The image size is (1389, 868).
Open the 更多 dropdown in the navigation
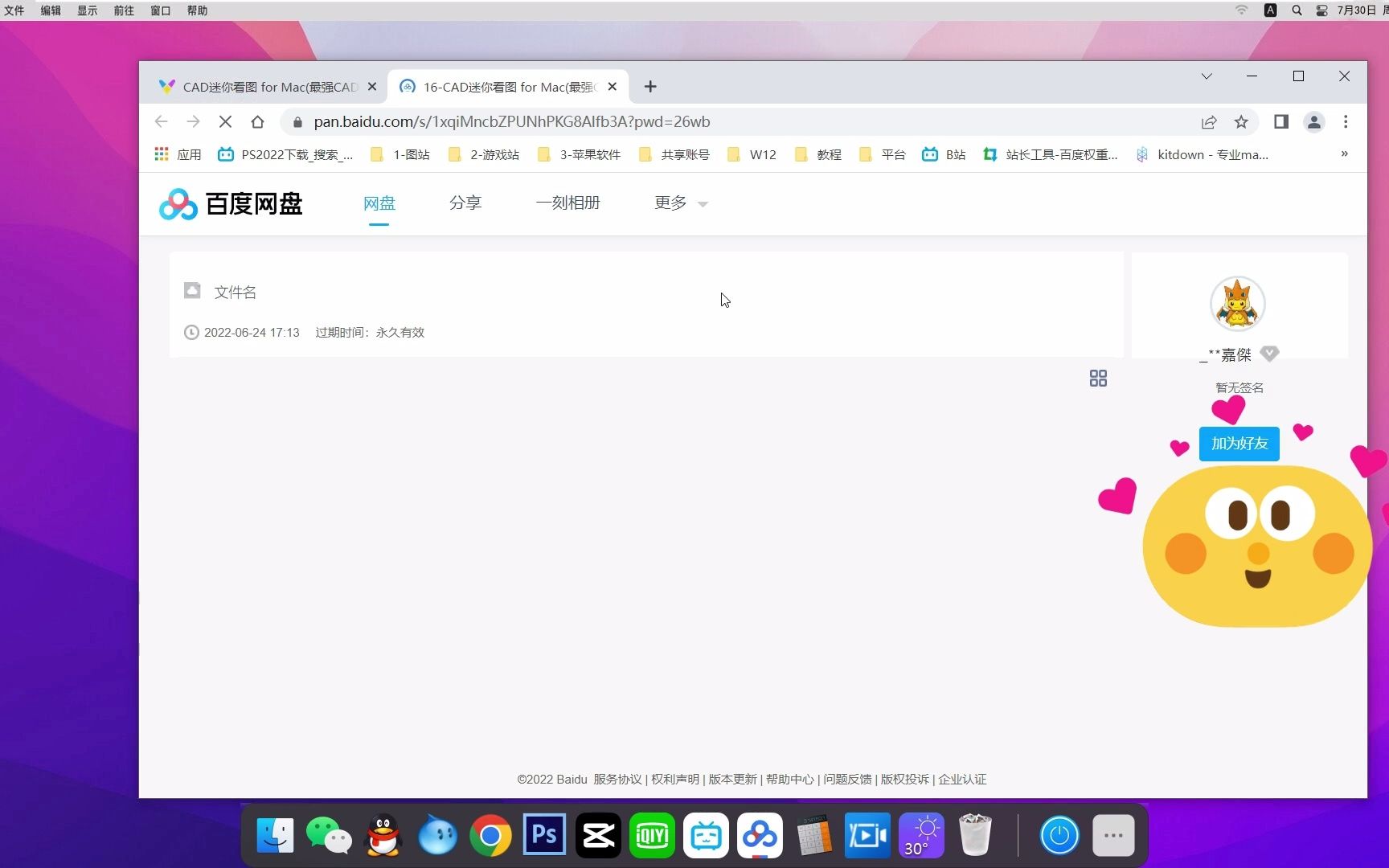point(679,203)
